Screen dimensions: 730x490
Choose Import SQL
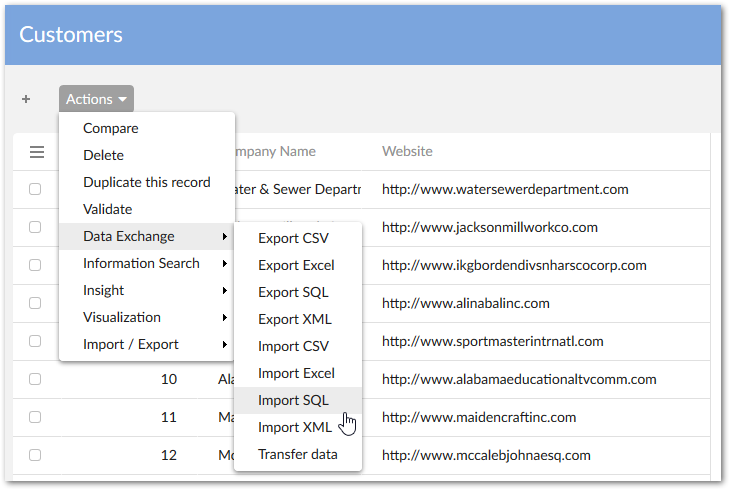click(x=298, y=400)
